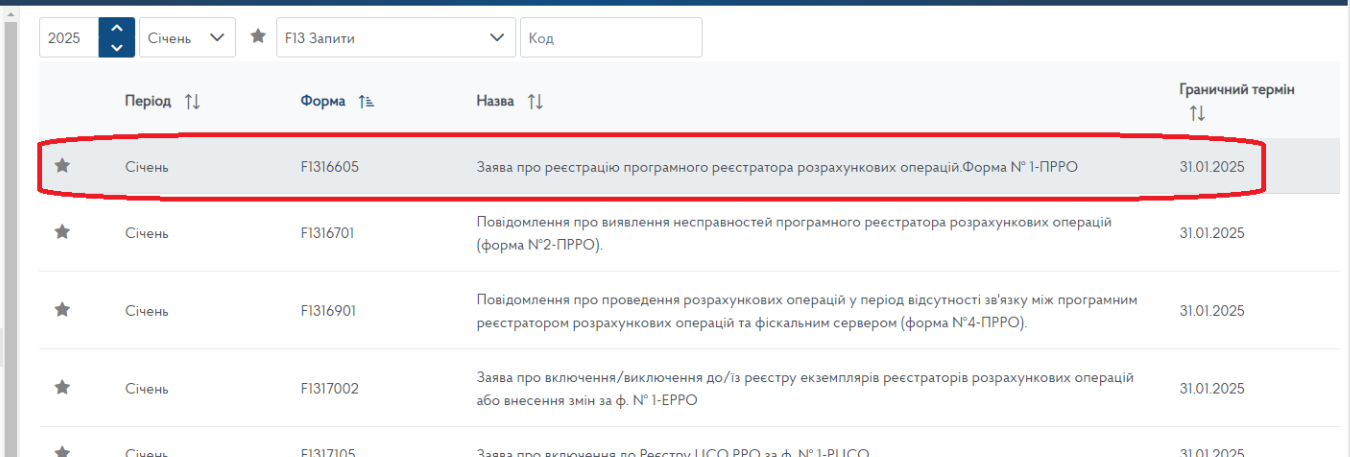Image resolution: width=1350 pixels, height=457 pixels.
Task: Click the year field showing 2025
Action: tap(68, 38)
